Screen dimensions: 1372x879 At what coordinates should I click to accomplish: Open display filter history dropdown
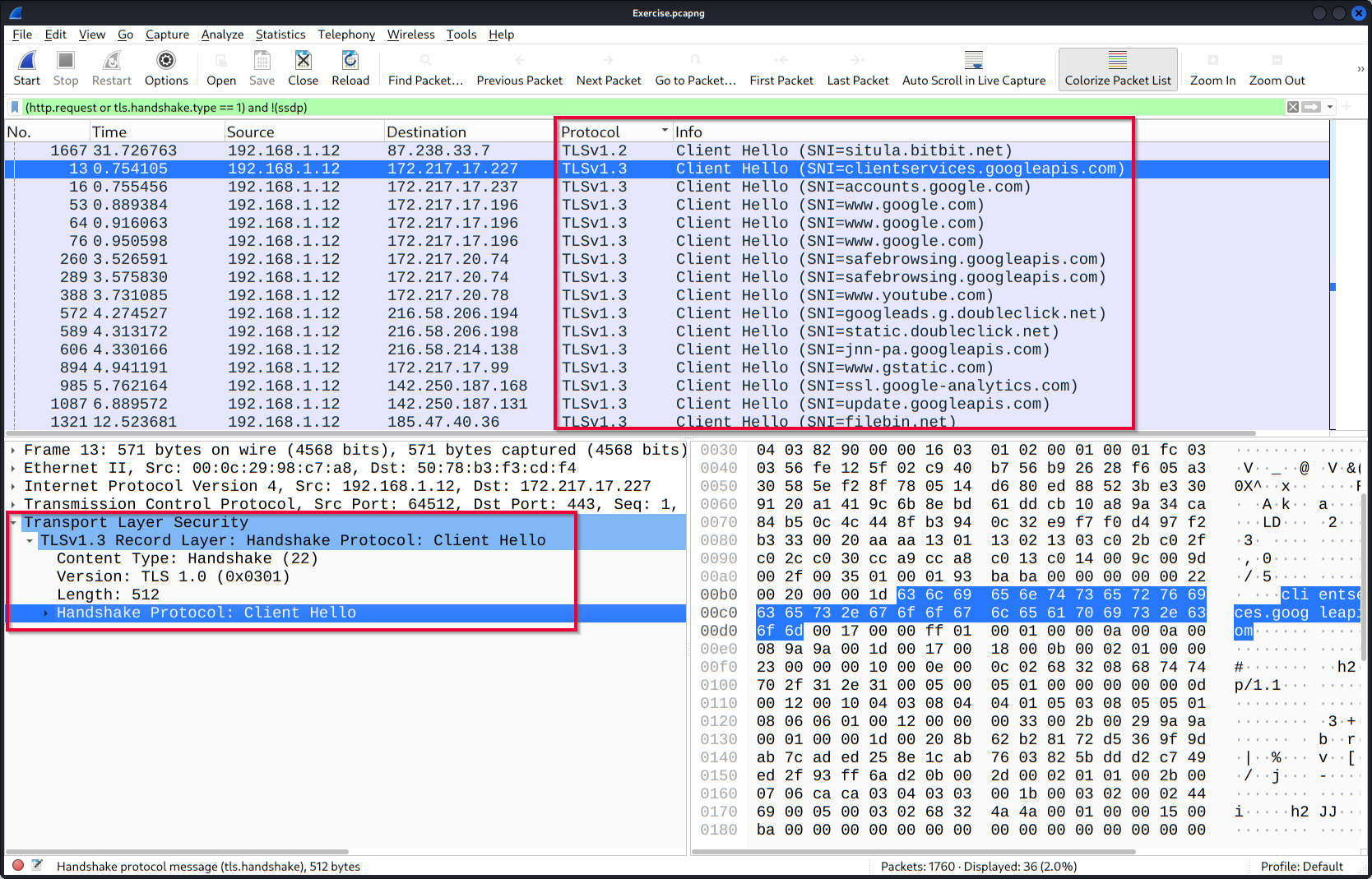[x=1330, y=107]
